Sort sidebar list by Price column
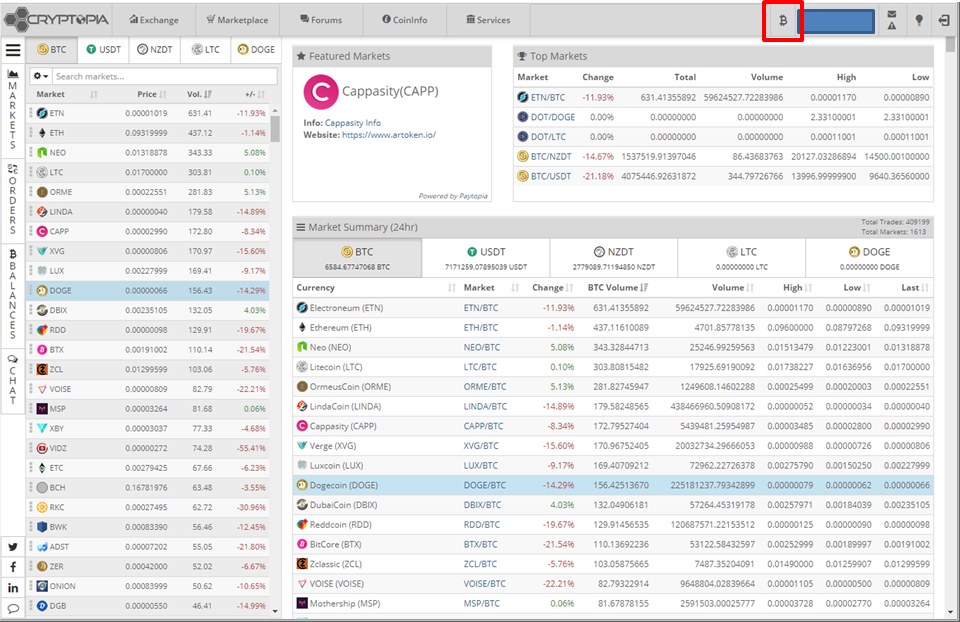This screenshot has height=622, width=960. point(151,94)
